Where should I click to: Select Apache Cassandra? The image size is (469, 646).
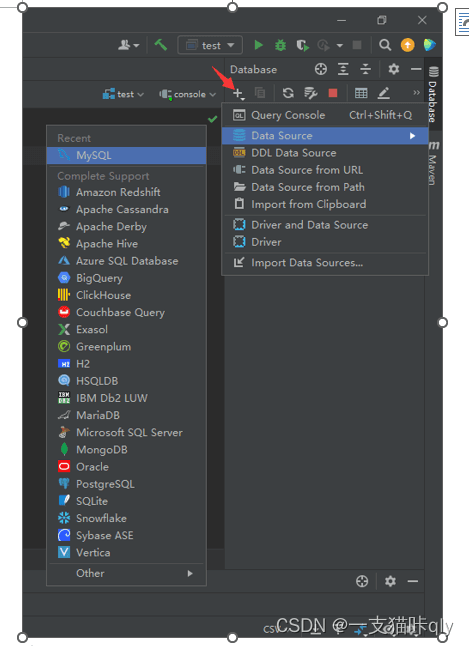[127, 210]
